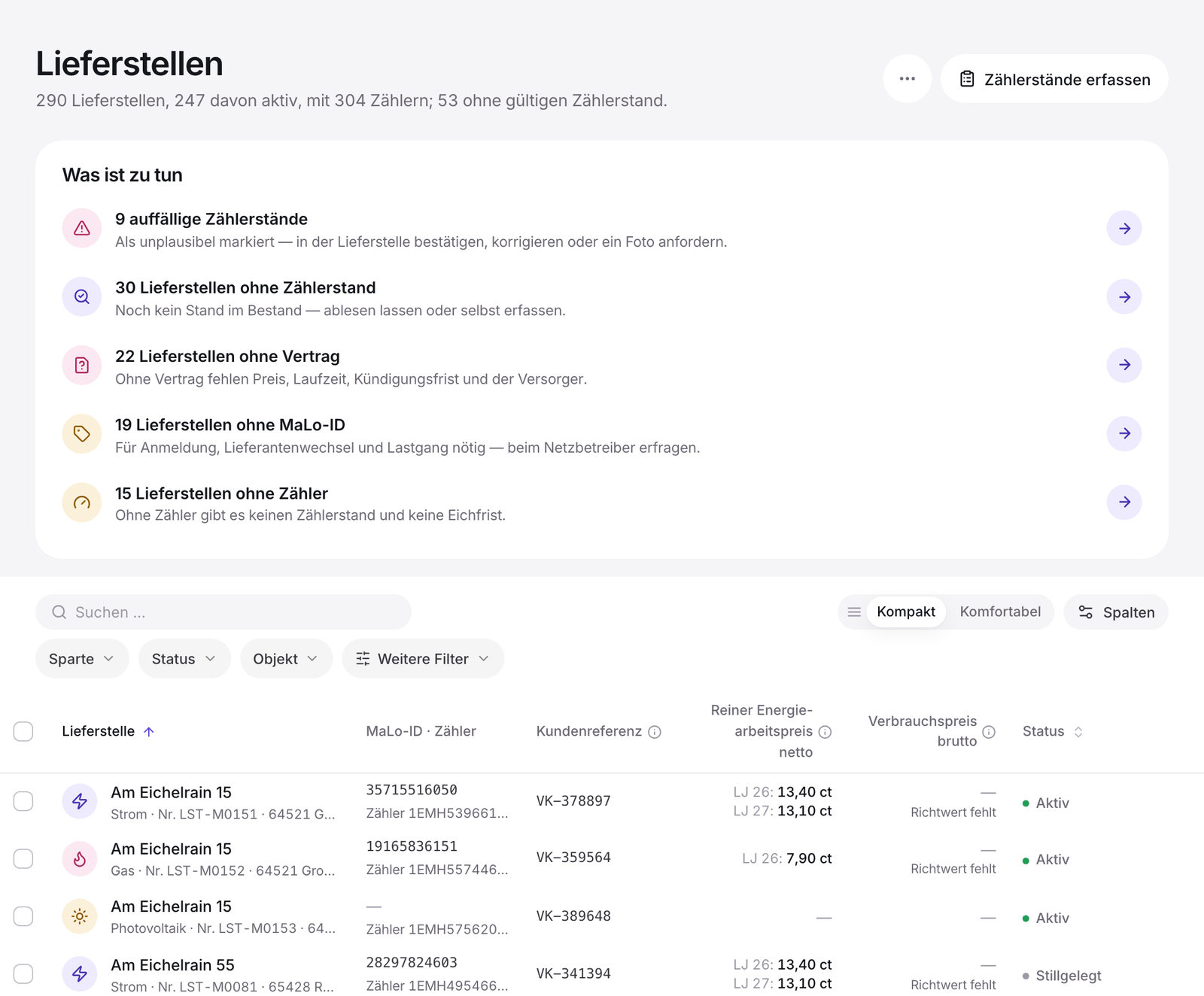Open the Status filter dropdown
The width and height of the screenshot is (1204, 996).
click(184, 659)
